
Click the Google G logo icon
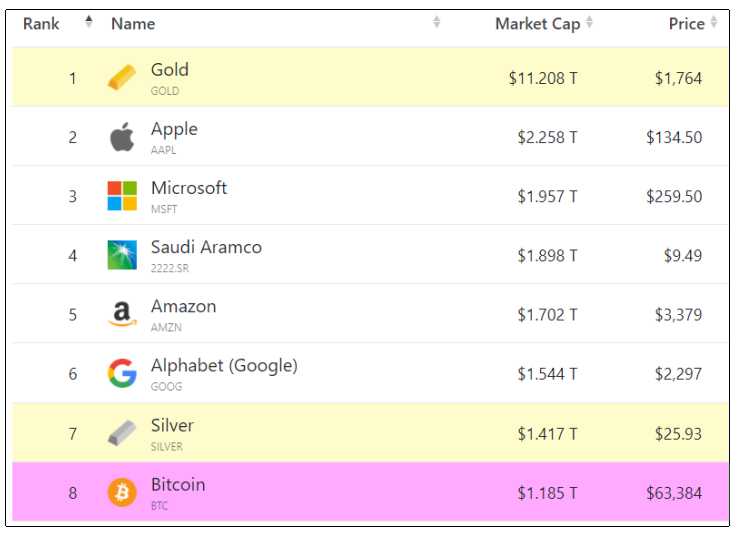click(122, 373)
